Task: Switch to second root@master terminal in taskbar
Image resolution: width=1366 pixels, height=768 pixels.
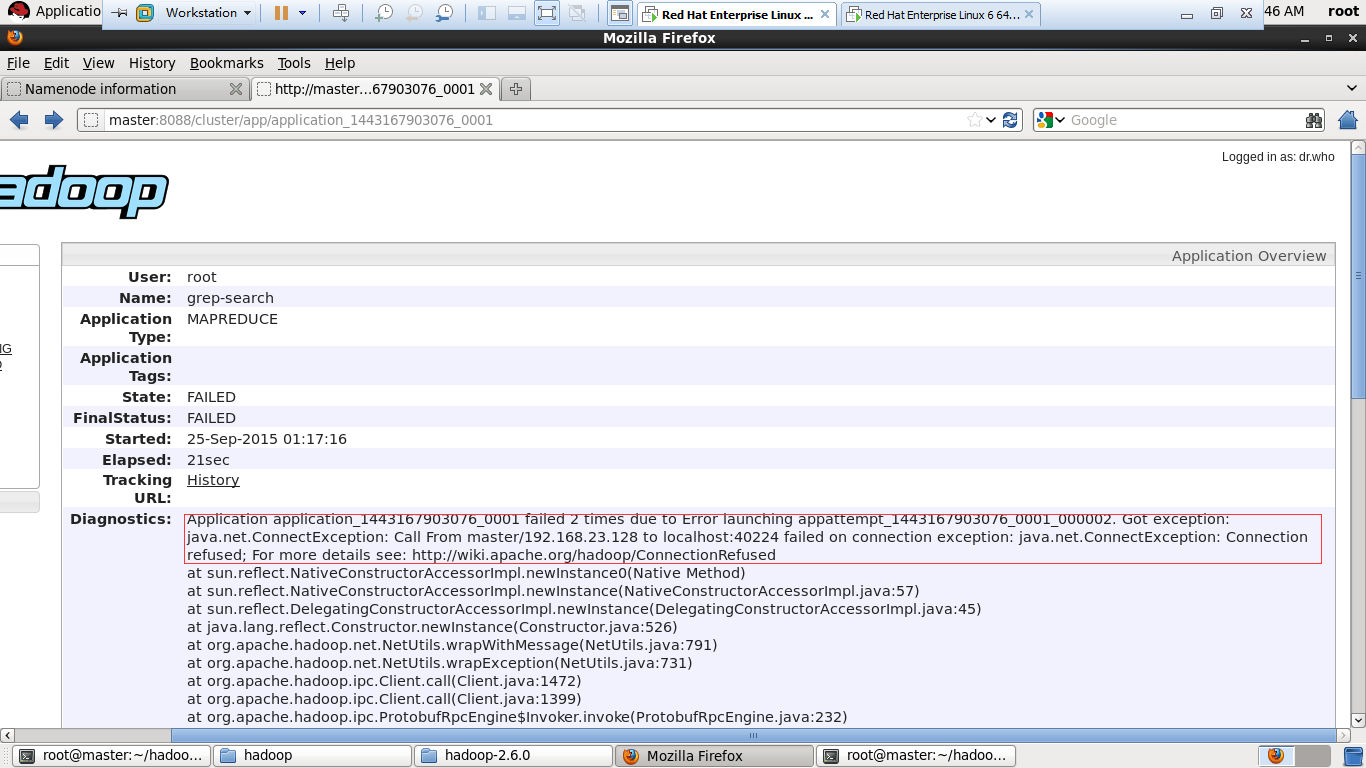Action: [916, 755]
